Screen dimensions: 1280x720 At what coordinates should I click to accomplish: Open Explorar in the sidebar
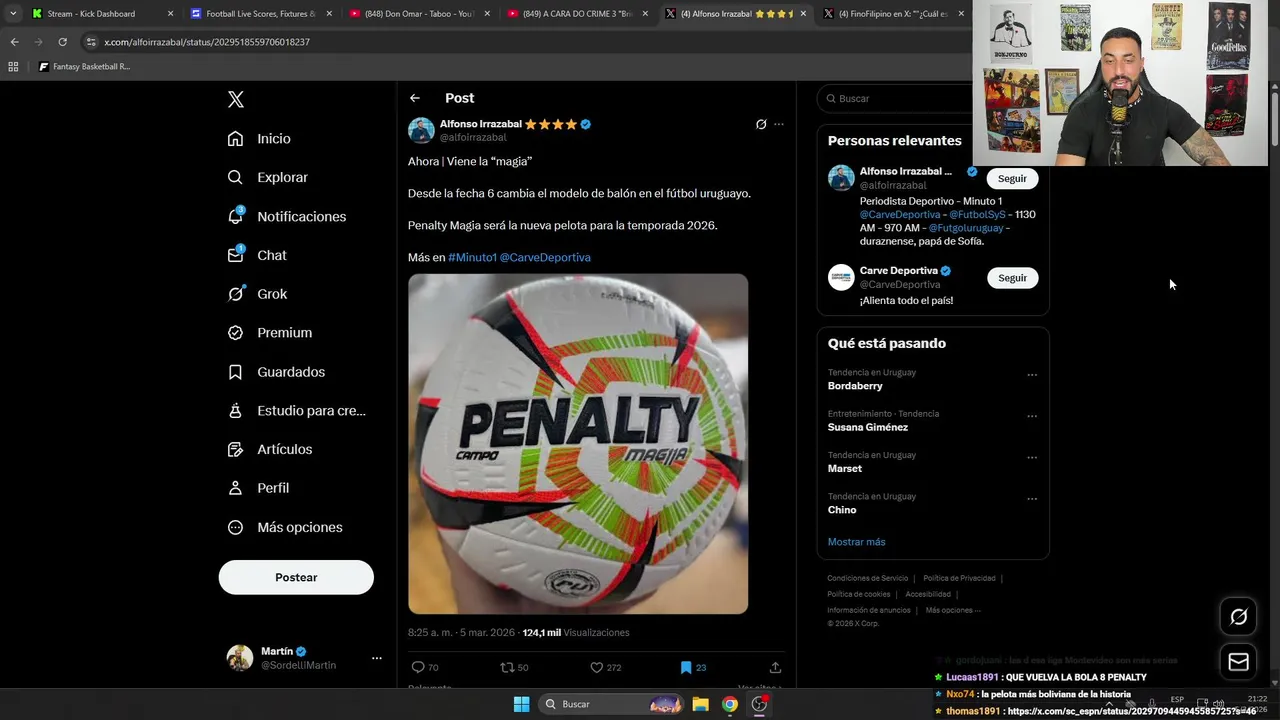click(268, 177)
